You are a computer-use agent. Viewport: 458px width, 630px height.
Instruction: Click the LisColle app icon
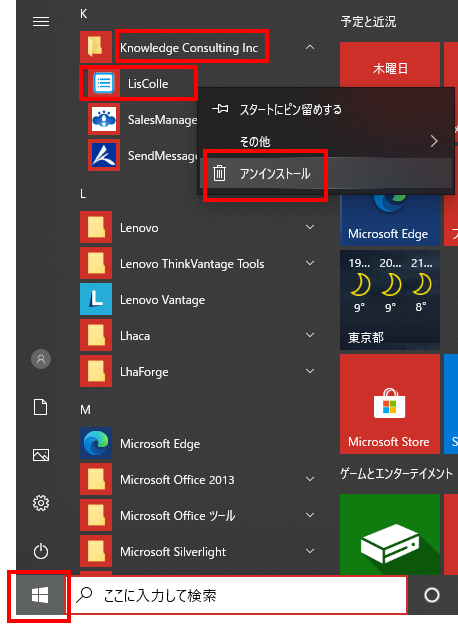[x=104, y=84]
